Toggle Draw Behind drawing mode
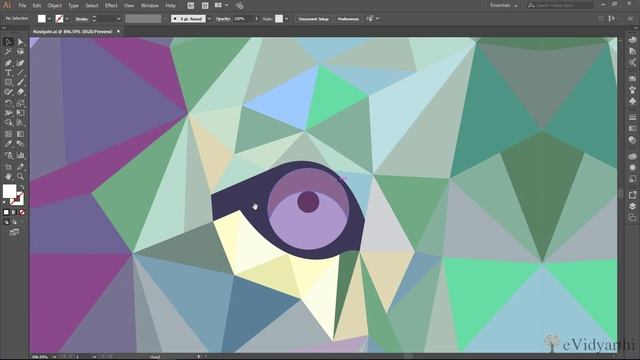 pos(14,222)
